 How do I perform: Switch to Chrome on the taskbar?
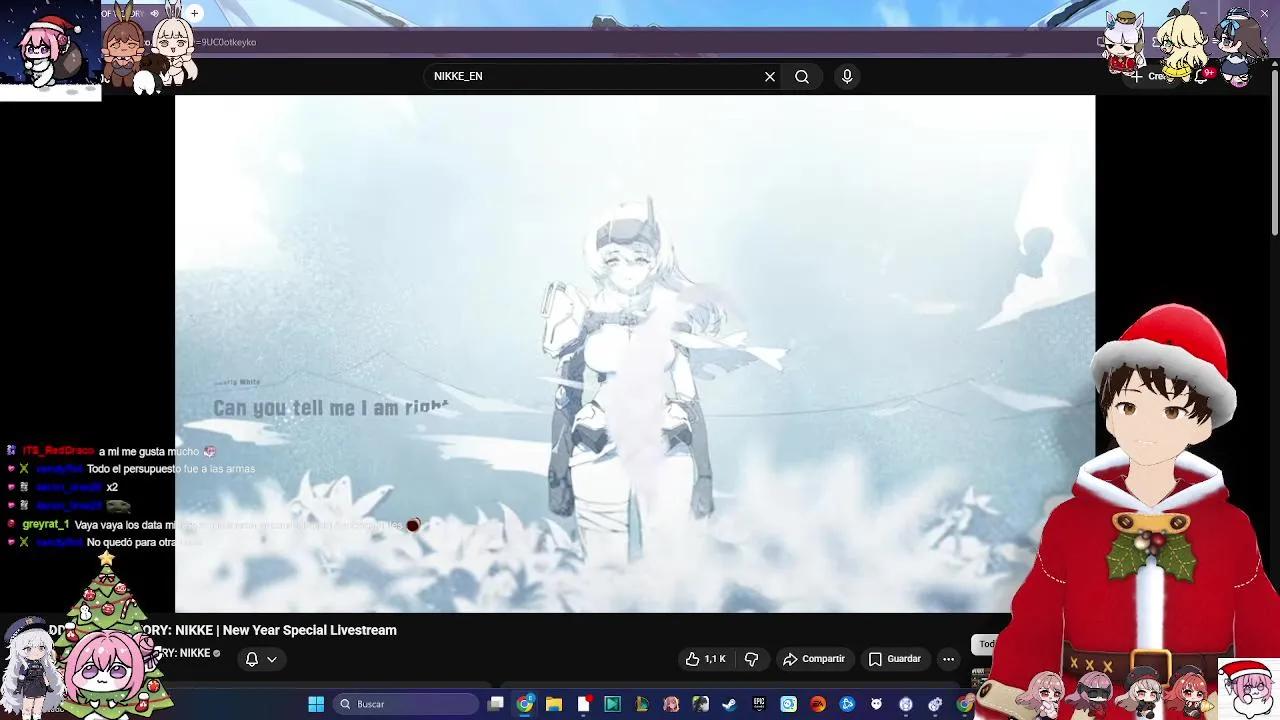(524, 704)
